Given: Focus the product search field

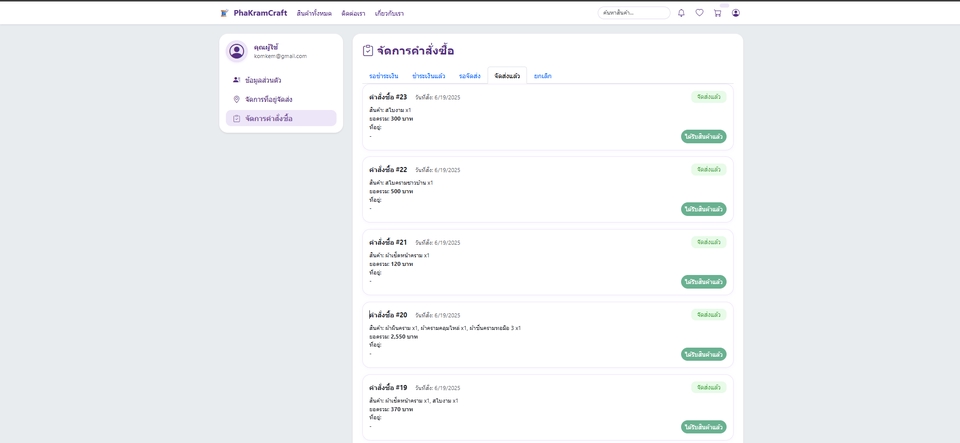Looking at the screenshot, I should coord(633,13).
